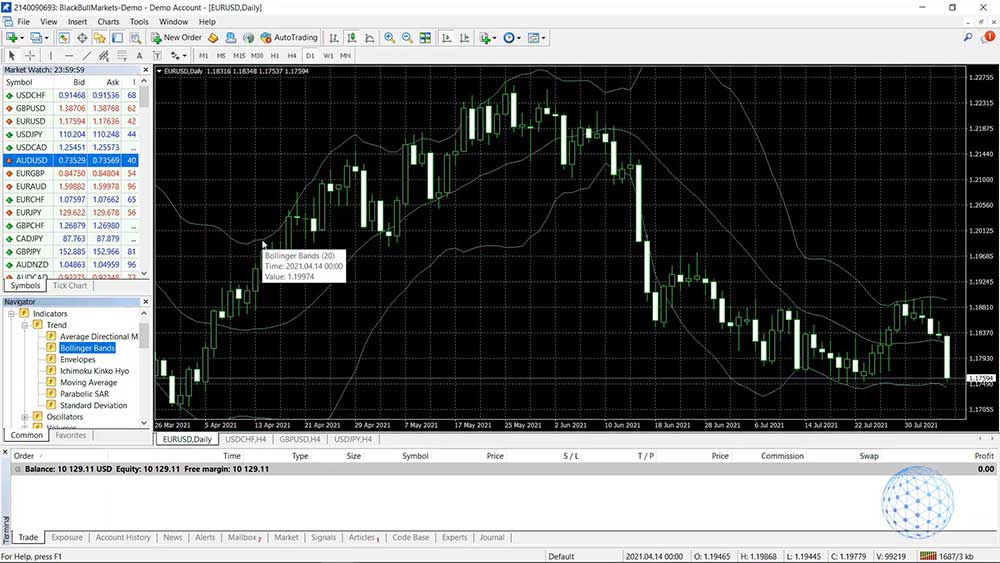1000x563 pixels.
Task: Click the New Order button
Action: 176,38
